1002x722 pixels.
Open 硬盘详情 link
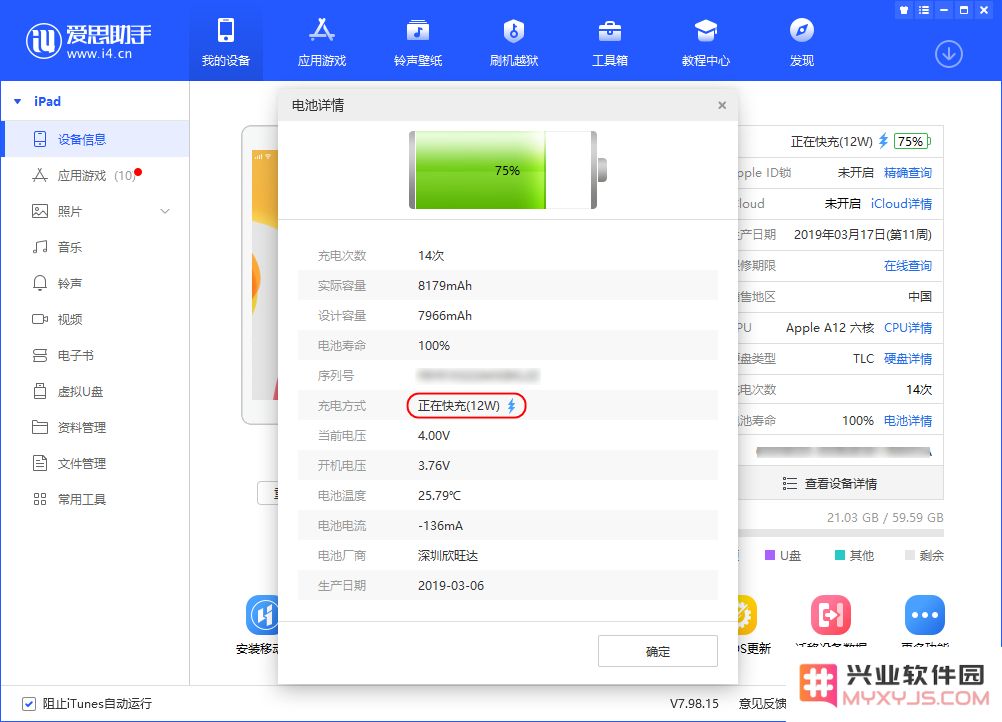(x=907, y=358)
